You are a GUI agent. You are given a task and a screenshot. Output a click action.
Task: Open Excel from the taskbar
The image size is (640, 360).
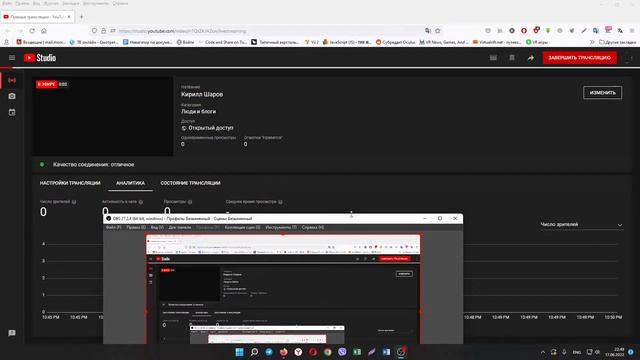click(x=357, y=352)
